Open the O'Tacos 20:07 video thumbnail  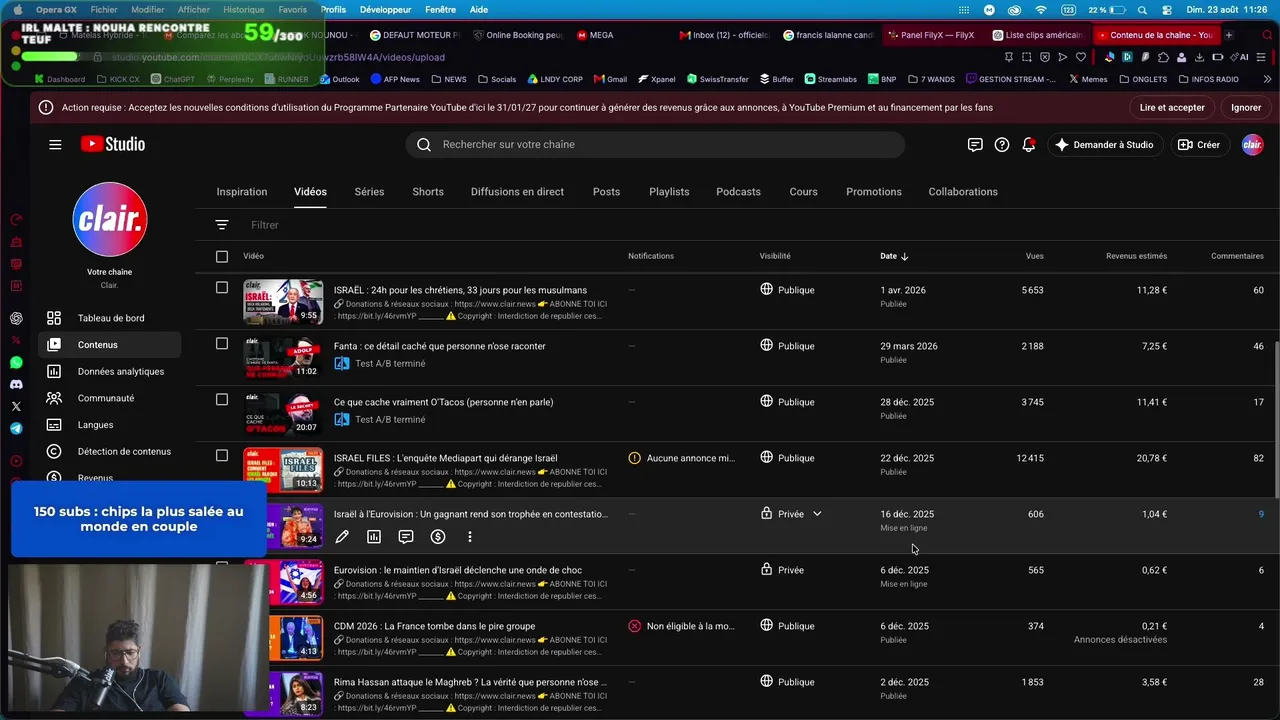pos(283,413)
